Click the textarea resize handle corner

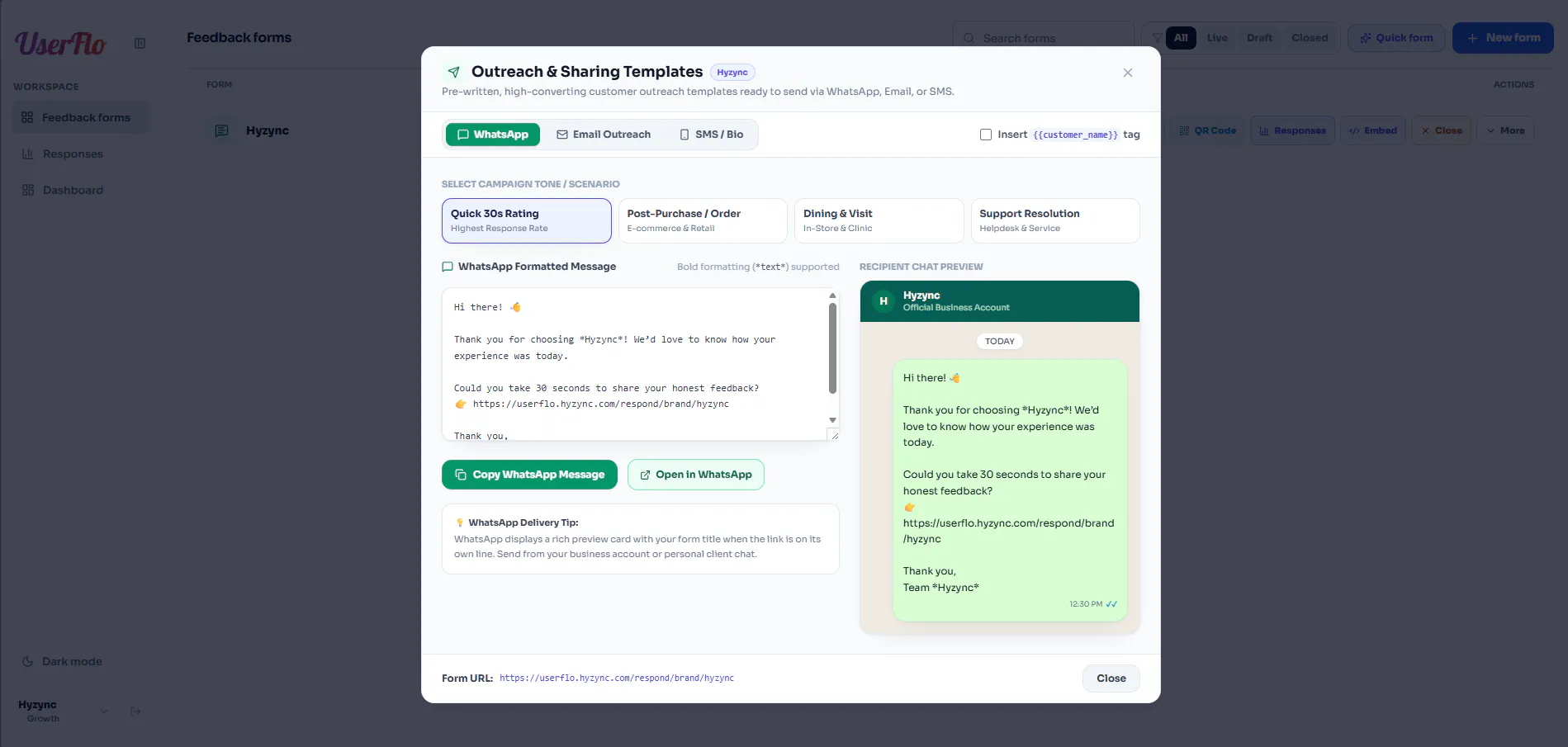(x=834, y=435)
